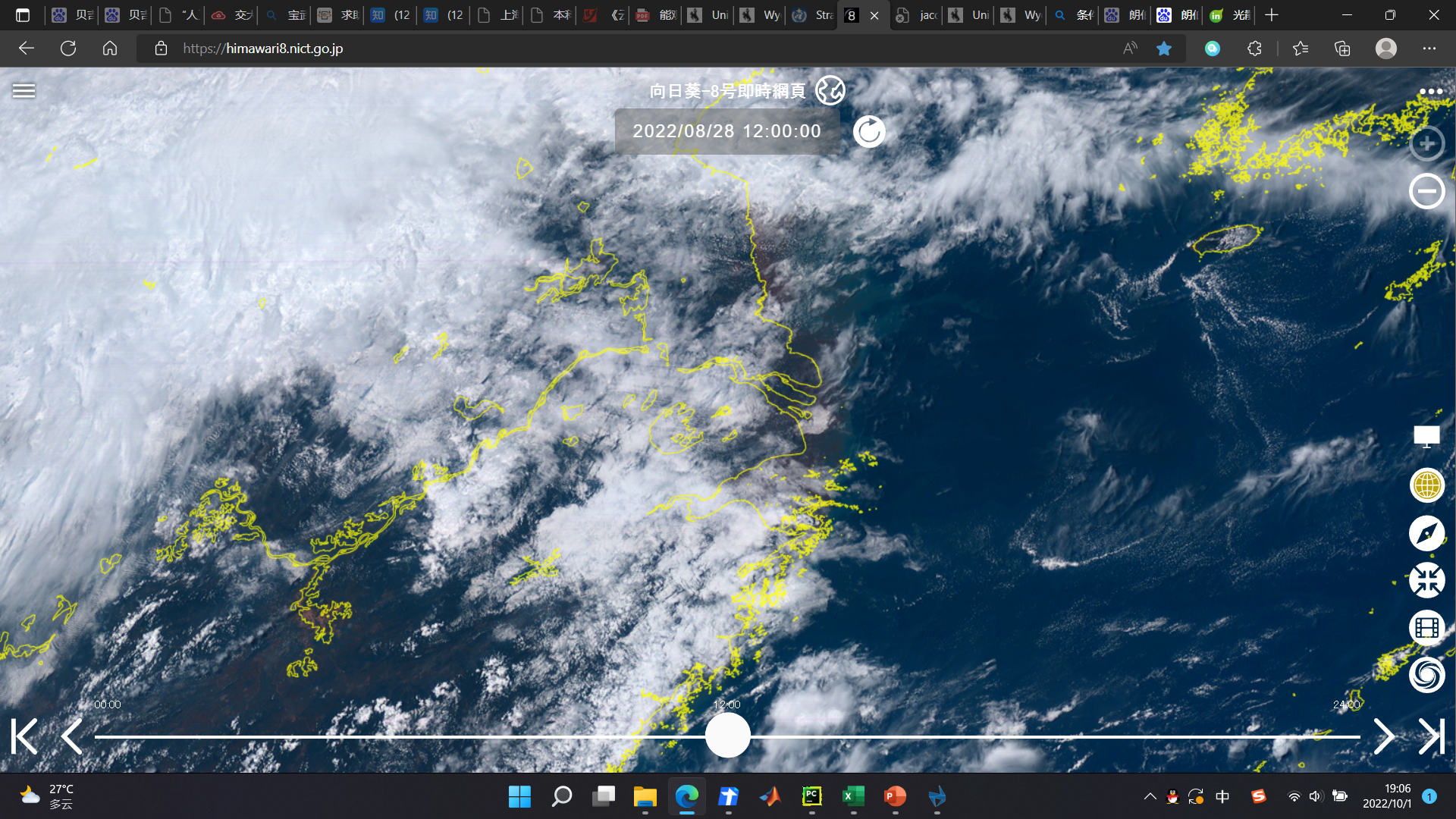Image resolution: width=1456 pixels, height=819 pixels.
Task: Open browser settings and more ellipsis
Action: point(1429,49)
